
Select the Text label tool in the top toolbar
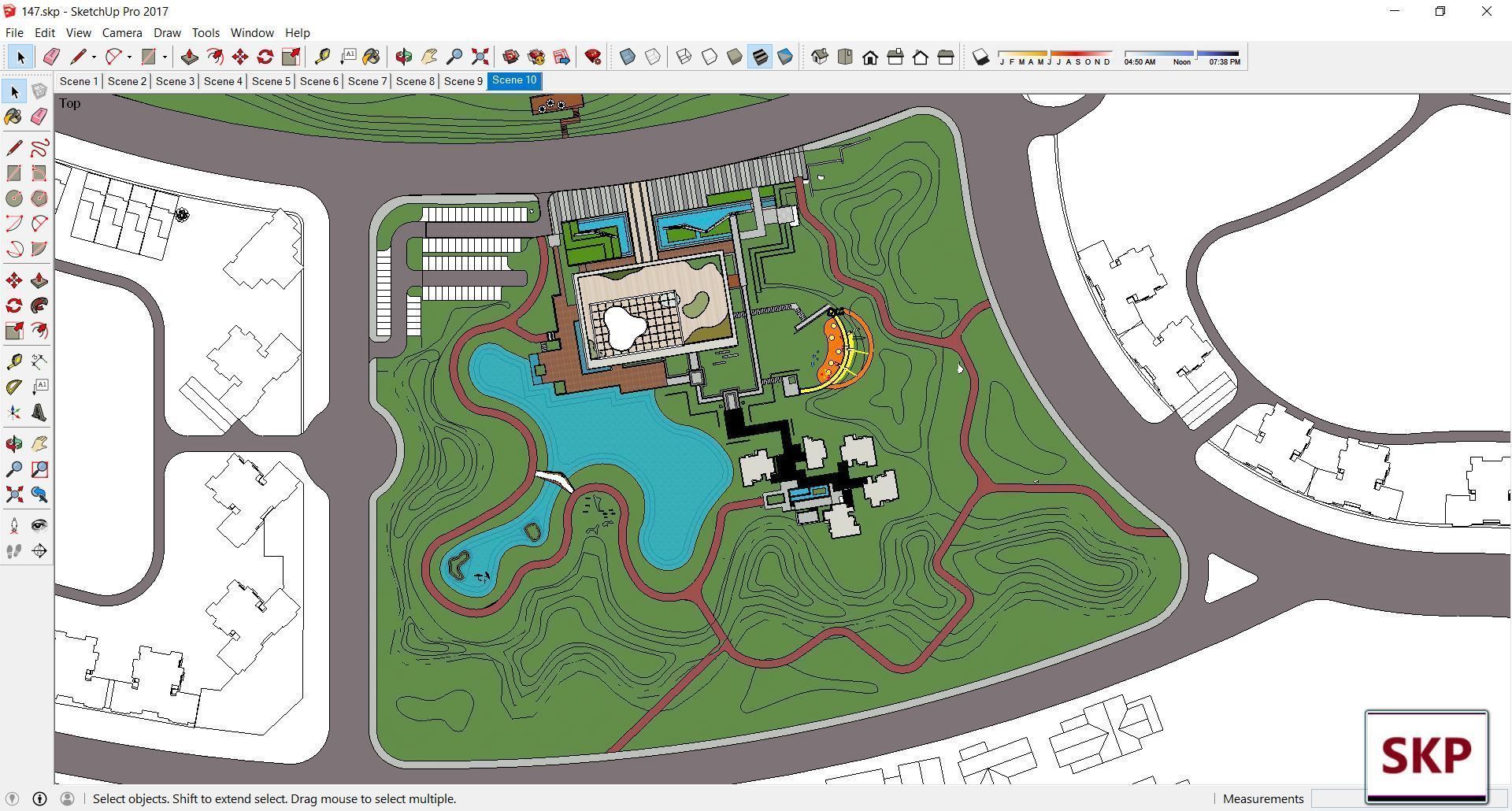(x=347, y=57)
